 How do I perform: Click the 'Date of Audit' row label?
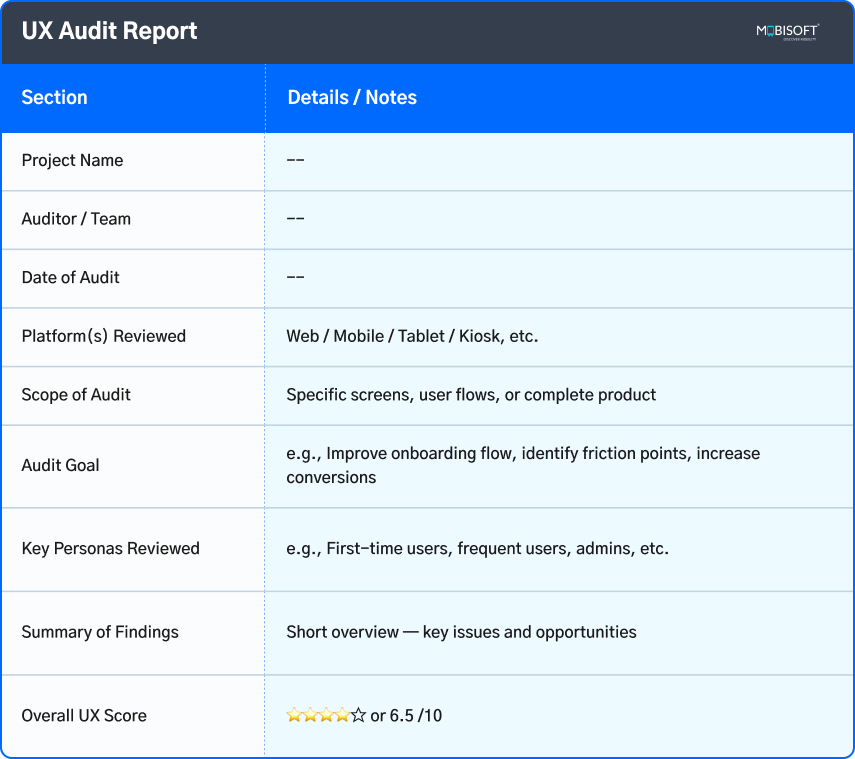70,277
